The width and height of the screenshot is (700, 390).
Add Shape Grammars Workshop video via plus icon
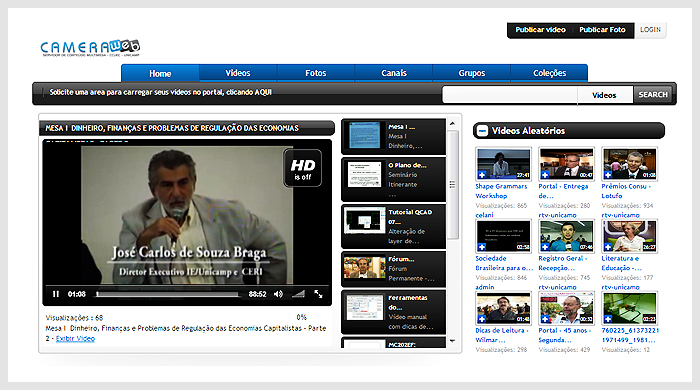click(482, 174)
